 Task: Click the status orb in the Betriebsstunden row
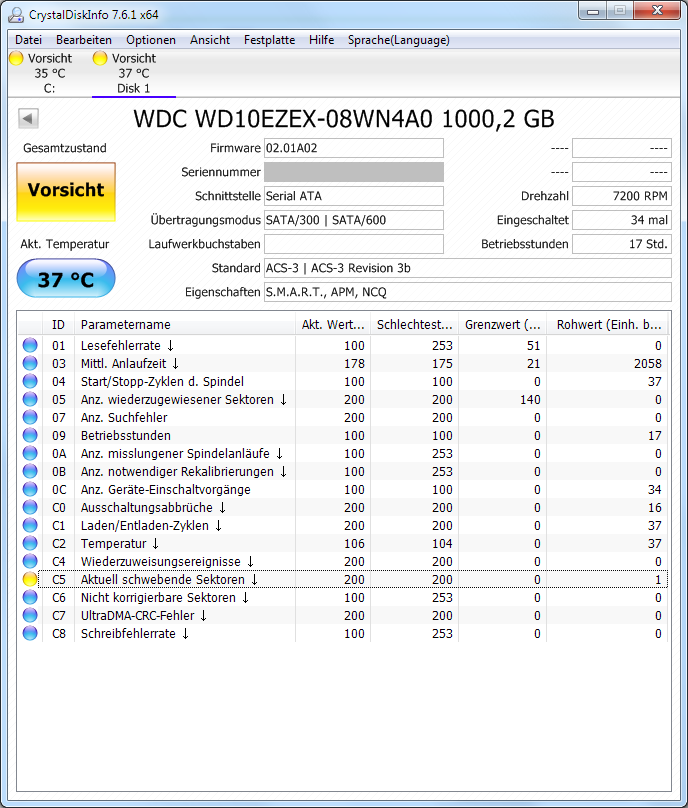pos(30,435)
